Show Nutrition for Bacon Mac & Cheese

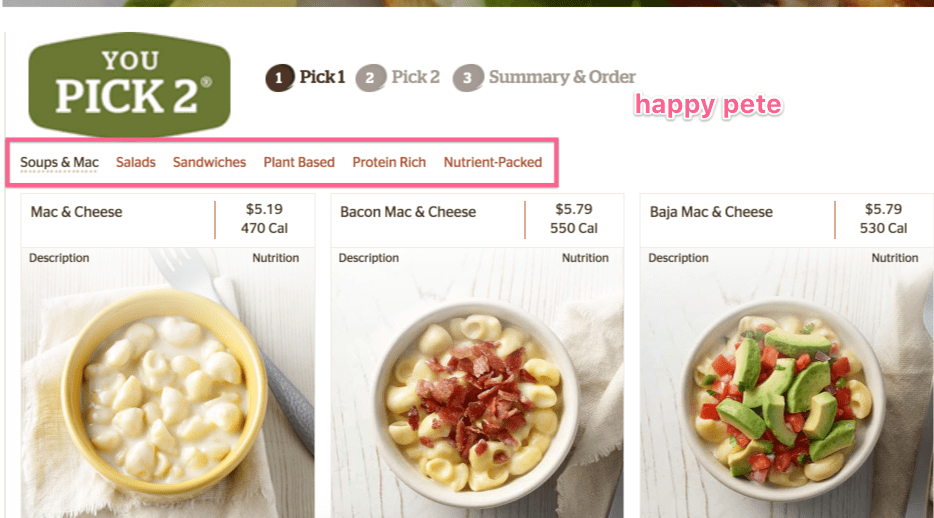point(585,258)
